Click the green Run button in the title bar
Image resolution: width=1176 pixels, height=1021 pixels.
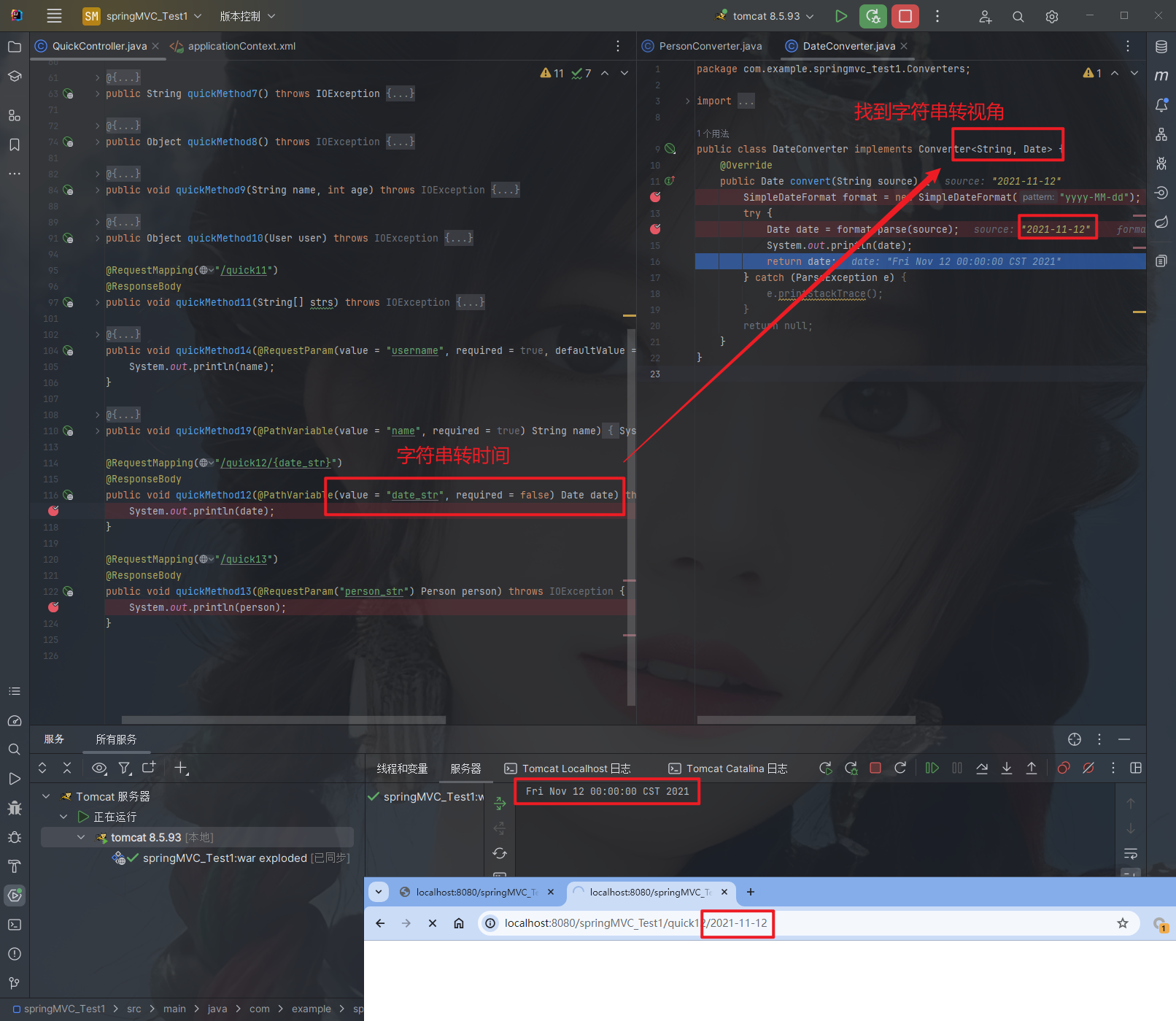(x=841, y=16)
